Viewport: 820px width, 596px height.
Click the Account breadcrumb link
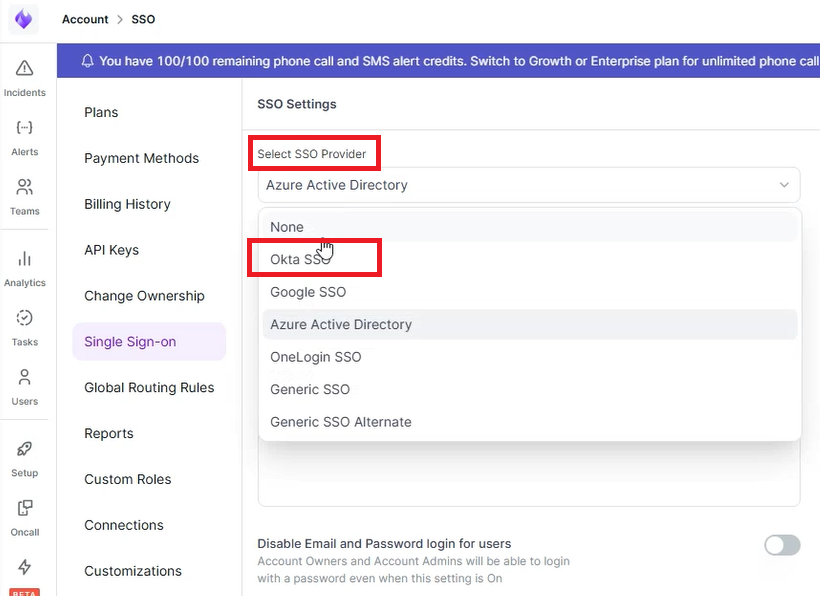tap(85, 19)
